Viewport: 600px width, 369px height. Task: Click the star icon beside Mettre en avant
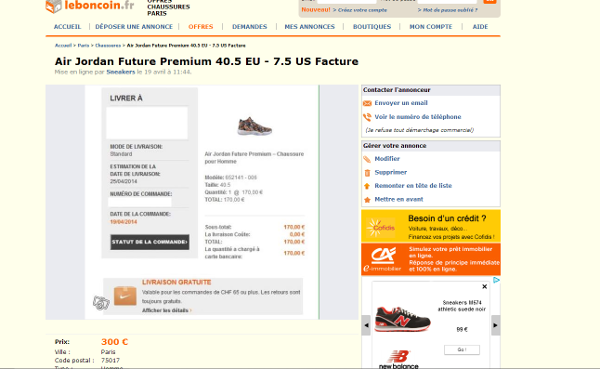click(x=367, y=200)
